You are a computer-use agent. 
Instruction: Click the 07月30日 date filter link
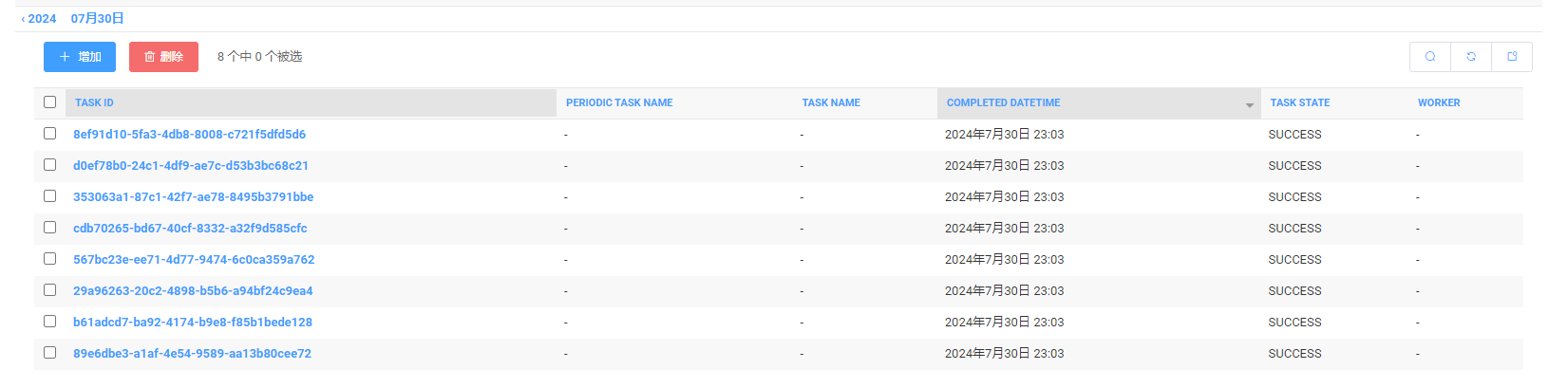click(97, 19)
